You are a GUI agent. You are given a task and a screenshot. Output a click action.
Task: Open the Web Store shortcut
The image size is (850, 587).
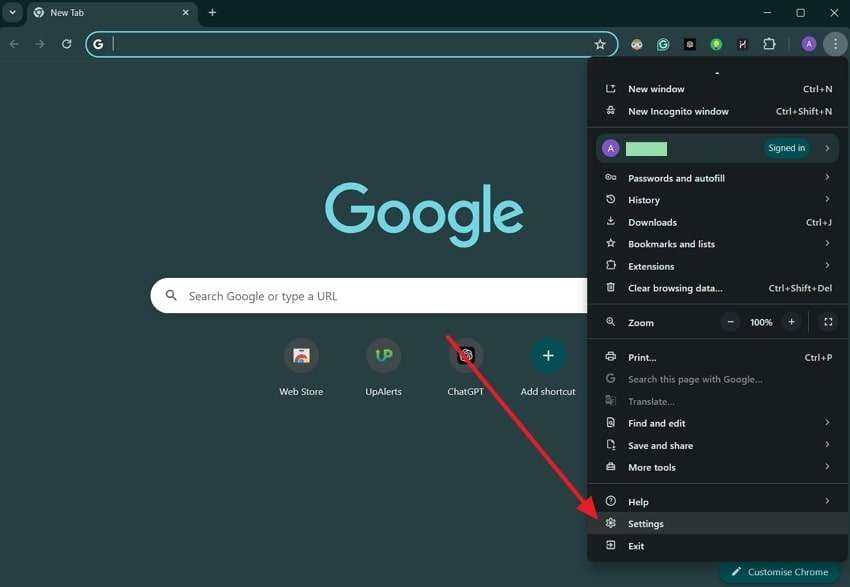click(x=301, y=367)
